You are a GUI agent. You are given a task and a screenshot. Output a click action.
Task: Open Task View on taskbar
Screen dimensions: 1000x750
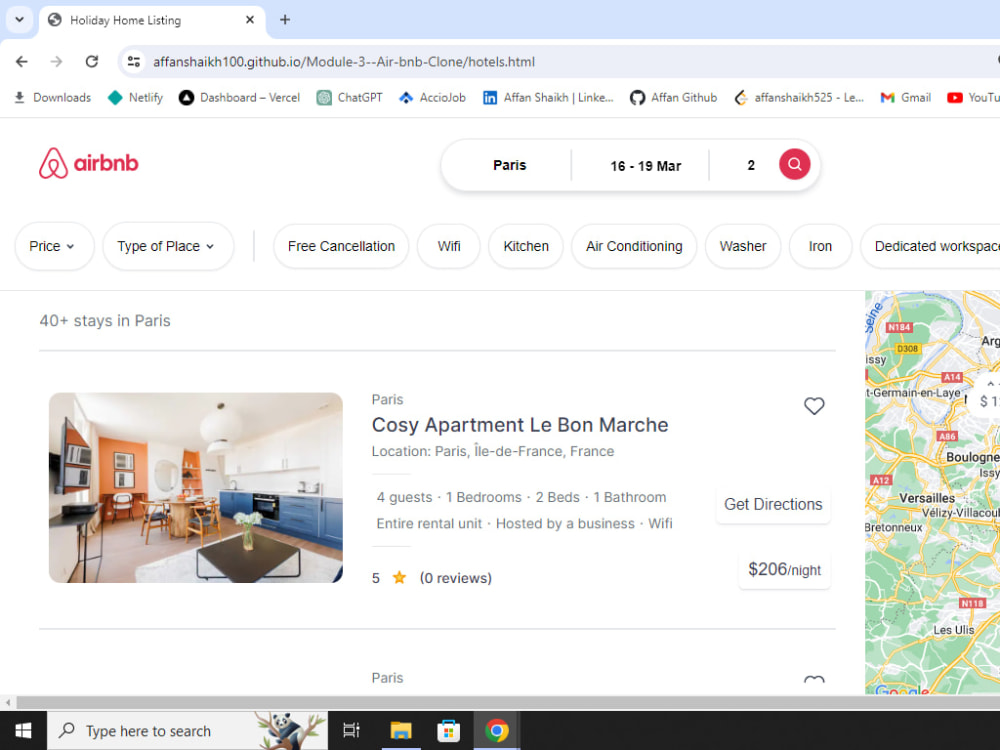coord(351,730)
